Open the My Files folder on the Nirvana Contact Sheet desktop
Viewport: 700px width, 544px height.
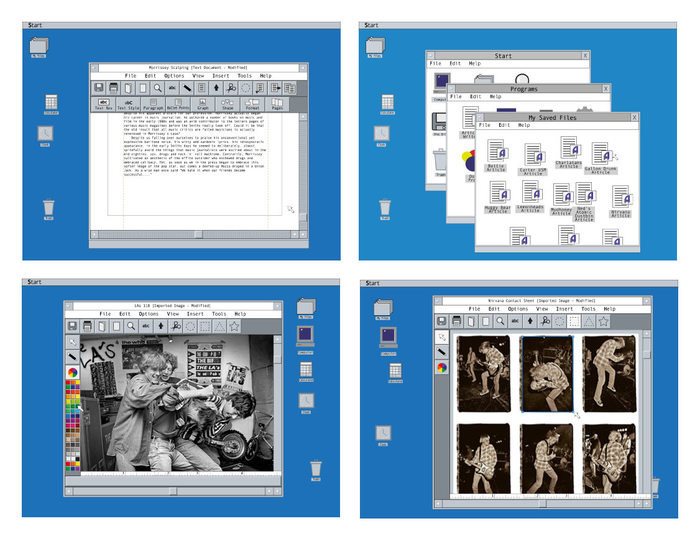(383, 309)
